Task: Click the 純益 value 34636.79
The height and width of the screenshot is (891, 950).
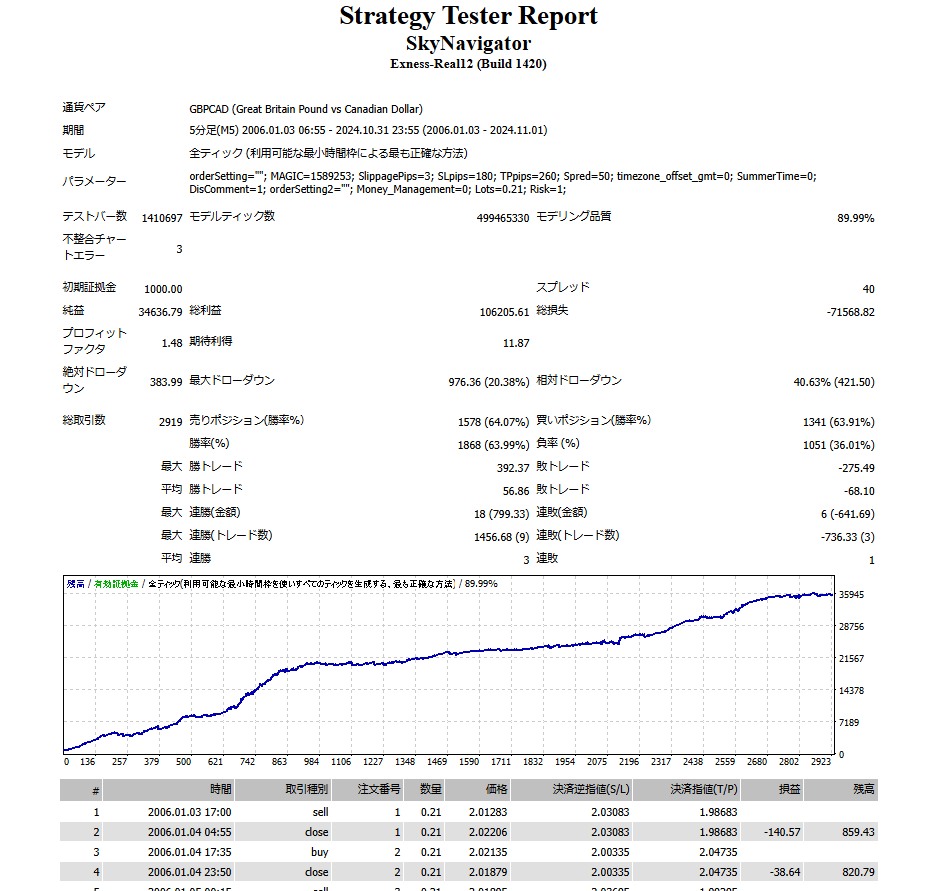Action: (x=160, y=312)
